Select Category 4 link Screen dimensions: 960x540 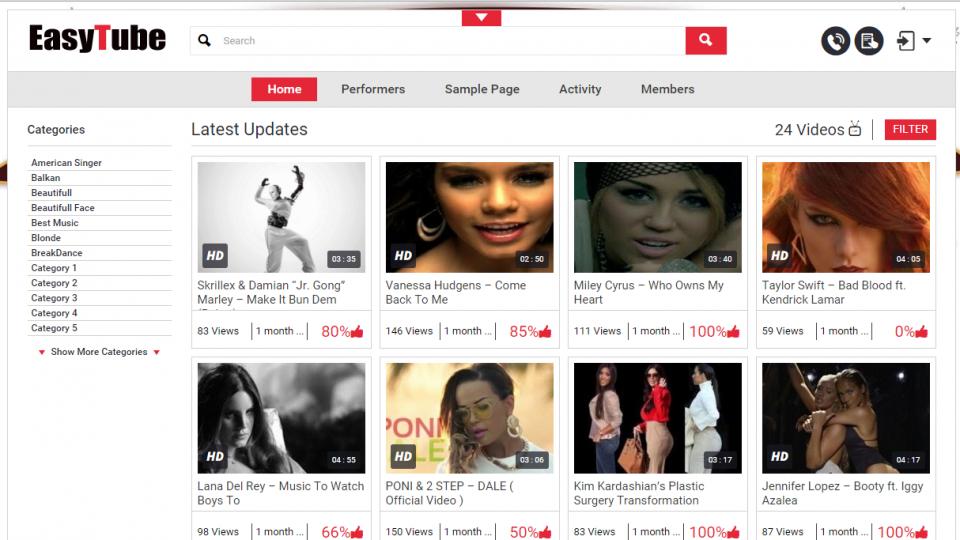[54, 313]
